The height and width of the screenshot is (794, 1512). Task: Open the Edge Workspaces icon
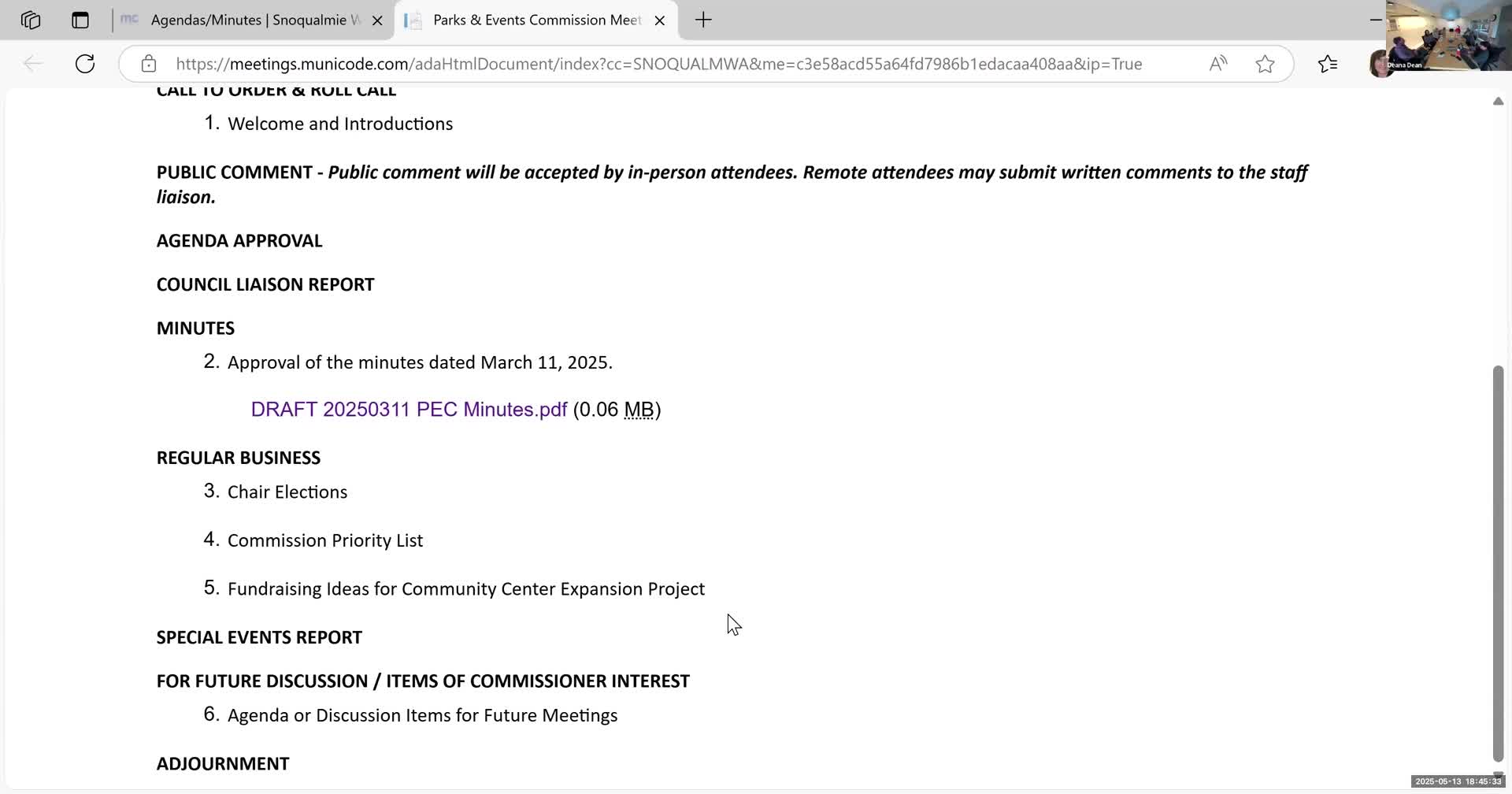(x=31, y=20)
